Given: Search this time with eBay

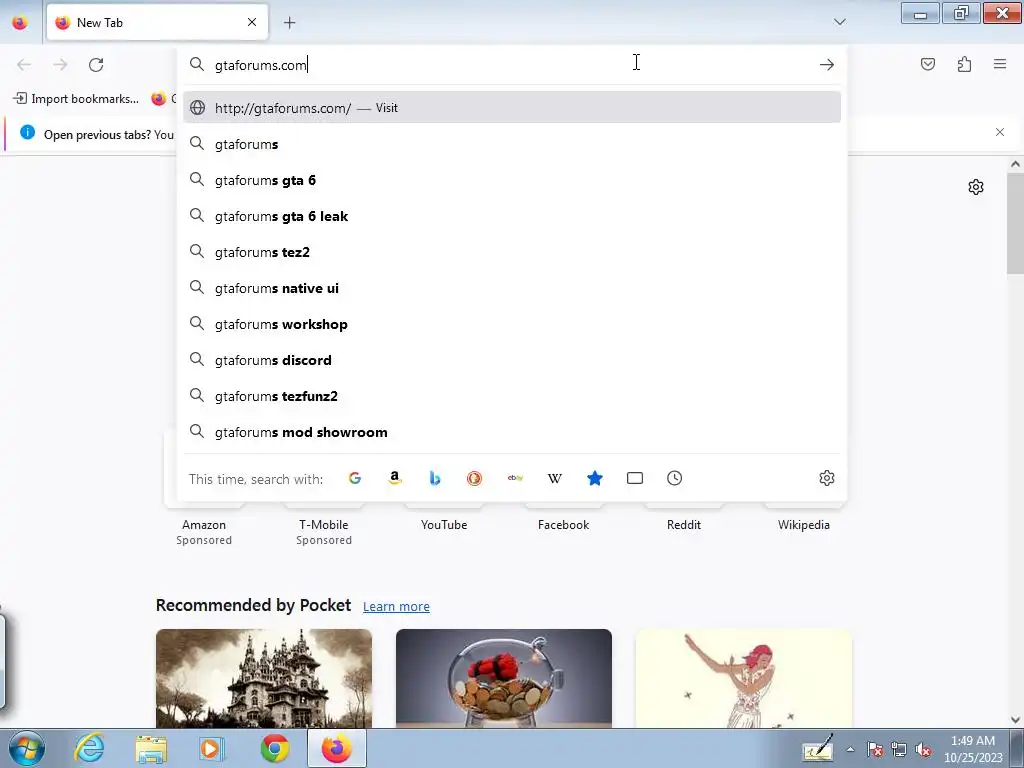Looking at the screenshot, I should click(515, 478).
